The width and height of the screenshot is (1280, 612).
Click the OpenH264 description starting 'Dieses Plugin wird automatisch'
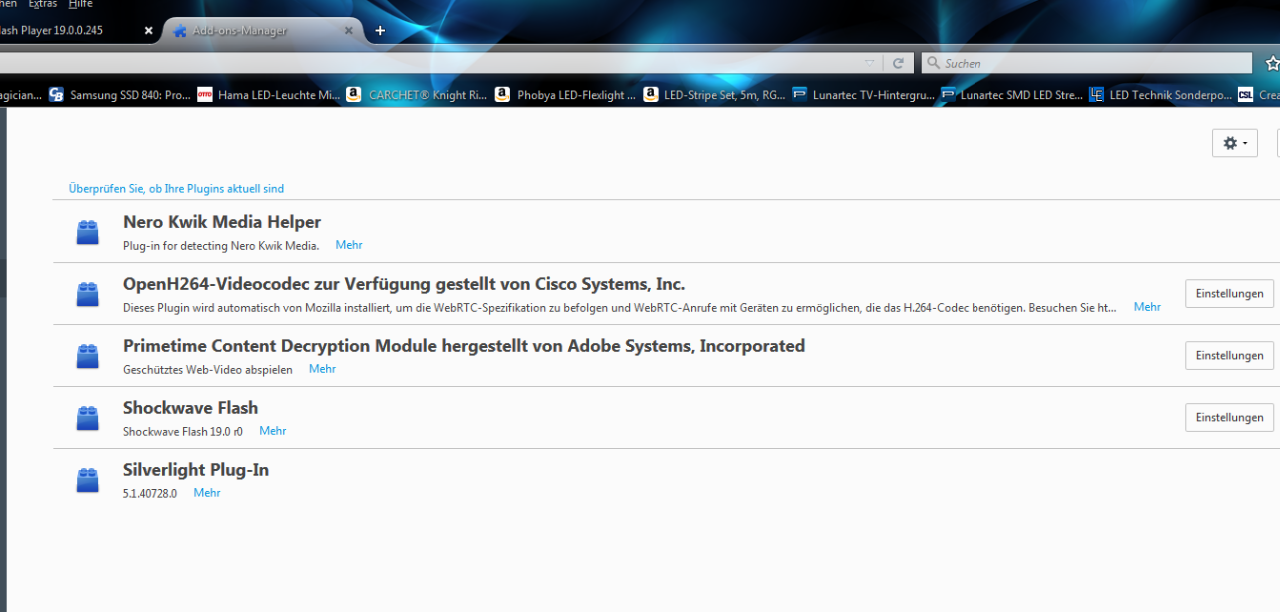click(x=620, y=307)
